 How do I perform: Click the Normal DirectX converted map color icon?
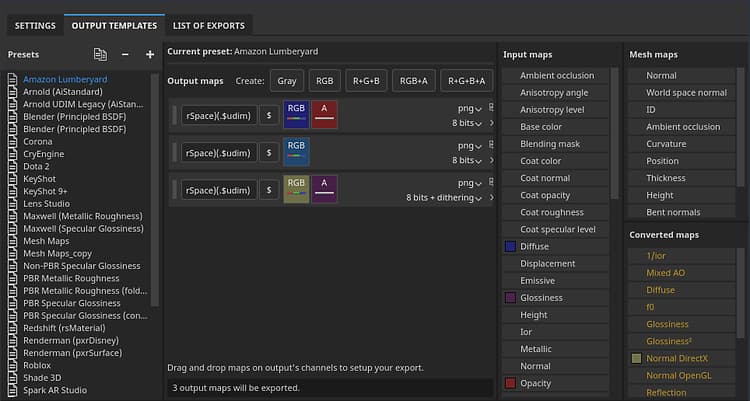[x=636, y=358]
